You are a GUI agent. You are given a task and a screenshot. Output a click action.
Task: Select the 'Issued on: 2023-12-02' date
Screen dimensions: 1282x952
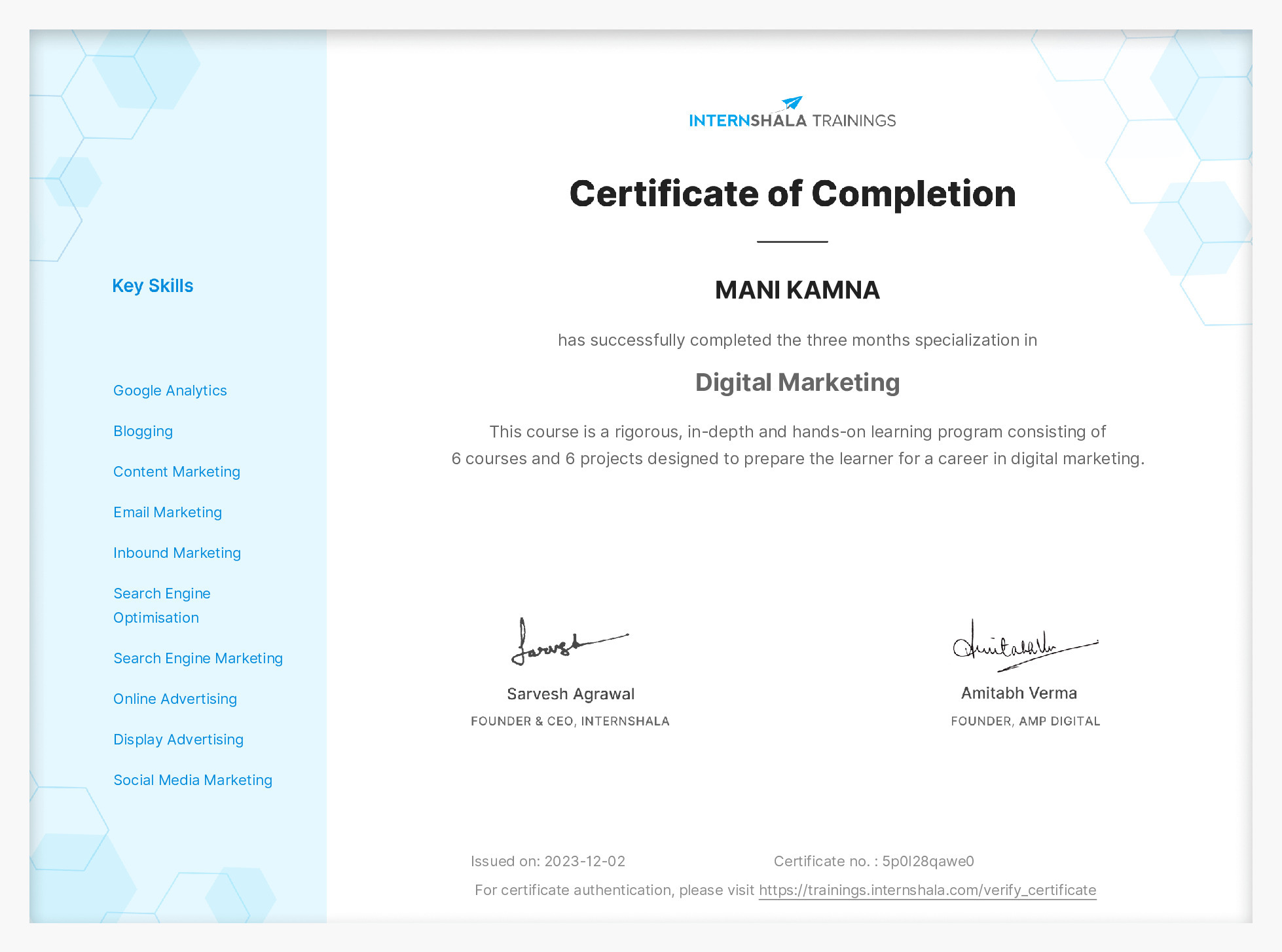click(548, 862)
